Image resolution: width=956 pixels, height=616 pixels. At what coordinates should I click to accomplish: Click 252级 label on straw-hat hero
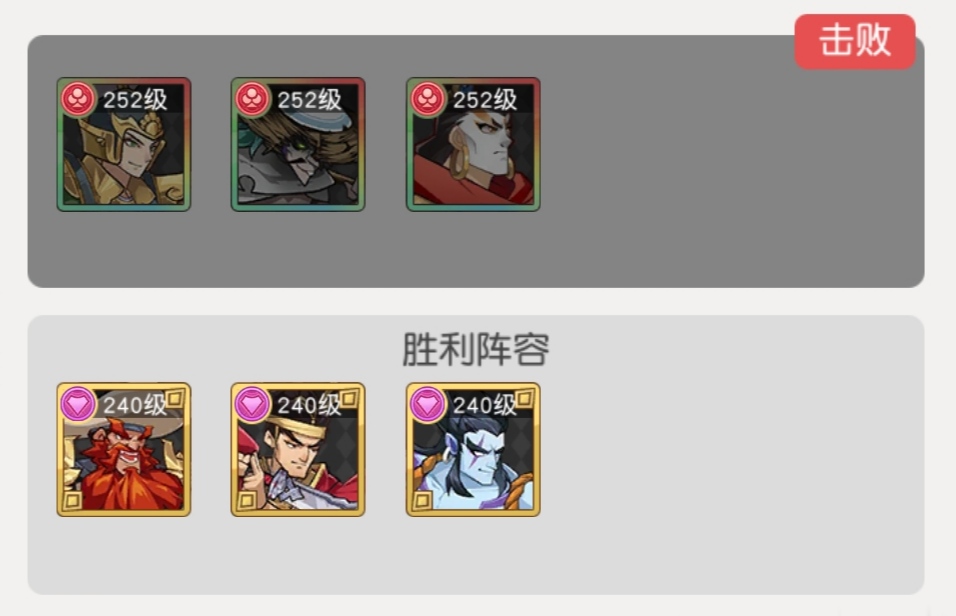tap(309, 99)
